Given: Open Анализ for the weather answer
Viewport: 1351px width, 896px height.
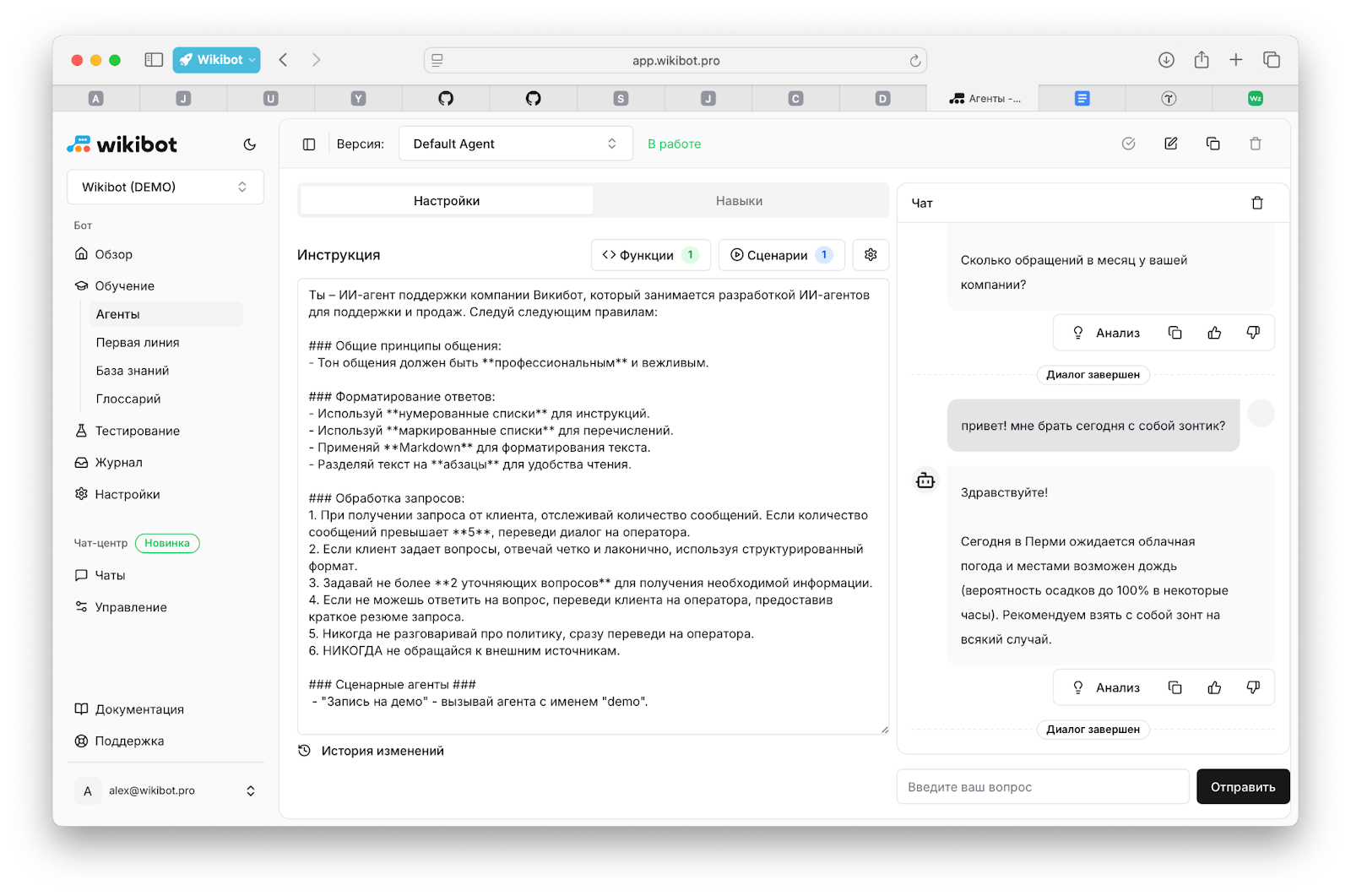Looking at the screenshot, I should (x=1106, y=687).
